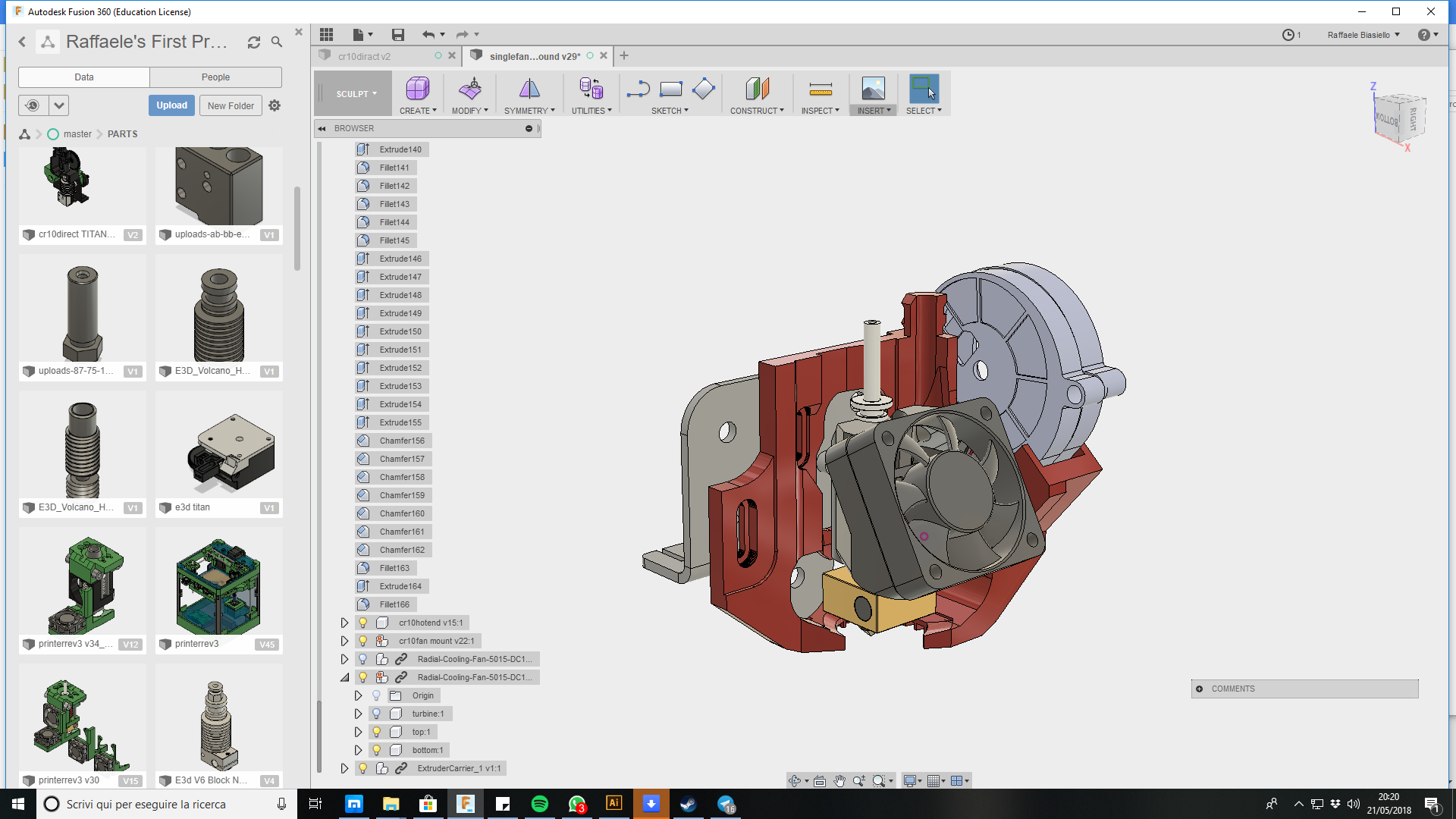1456x819 pixels.
Task: Click the Save icon
Action: [398, 34]
